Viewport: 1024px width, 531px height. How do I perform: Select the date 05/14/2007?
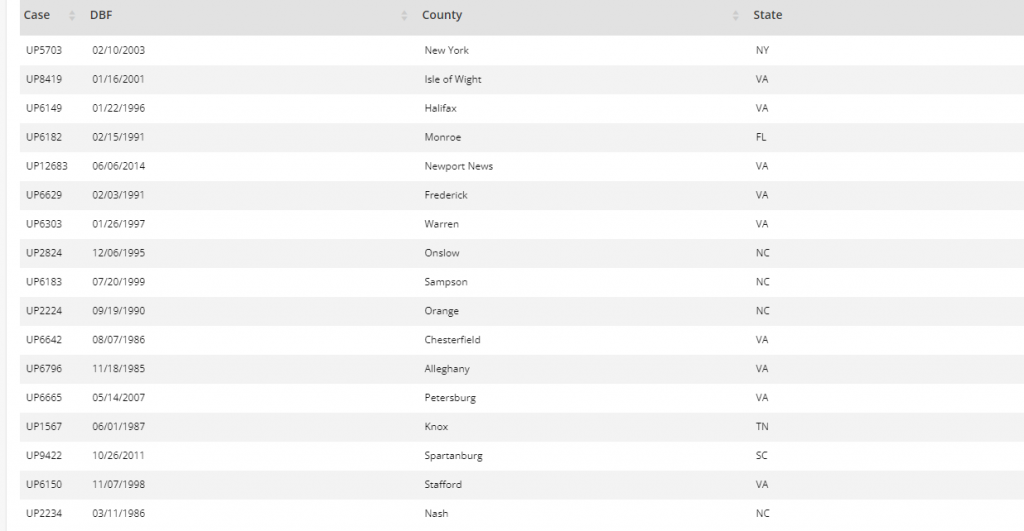coord(118,398)
